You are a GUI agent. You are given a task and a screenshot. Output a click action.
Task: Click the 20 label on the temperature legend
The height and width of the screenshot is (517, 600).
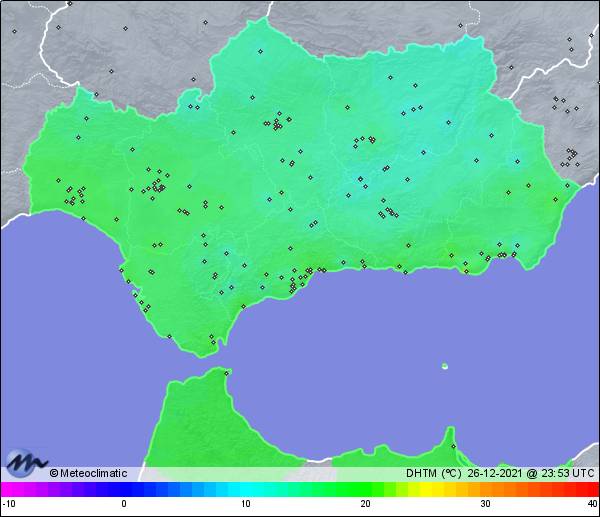[366, 504]
